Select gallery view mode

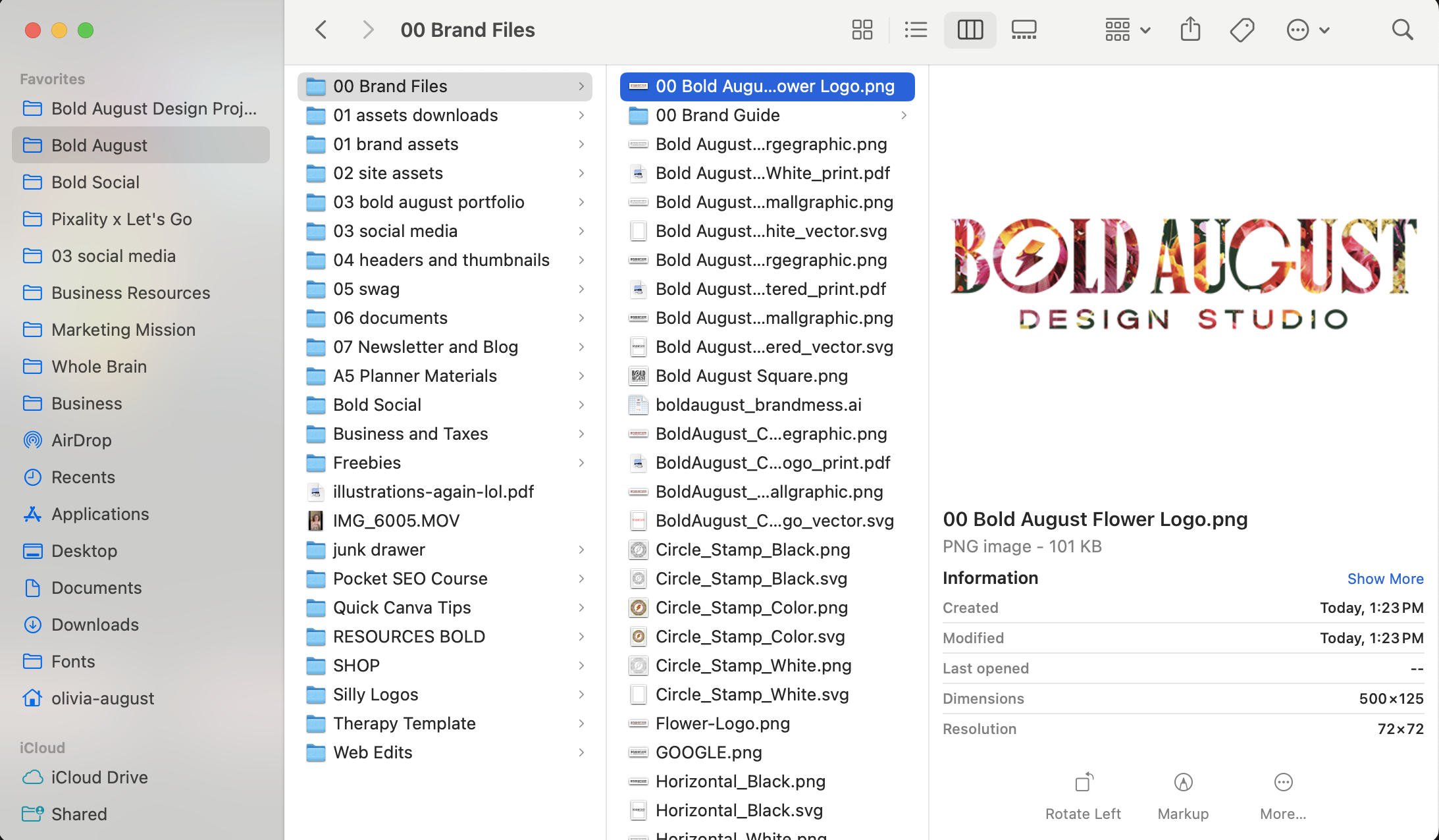(1024, 30)
